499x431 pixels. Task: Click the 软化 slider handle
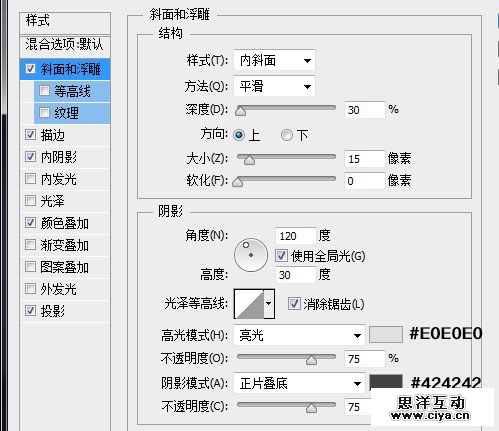[237, 182]
